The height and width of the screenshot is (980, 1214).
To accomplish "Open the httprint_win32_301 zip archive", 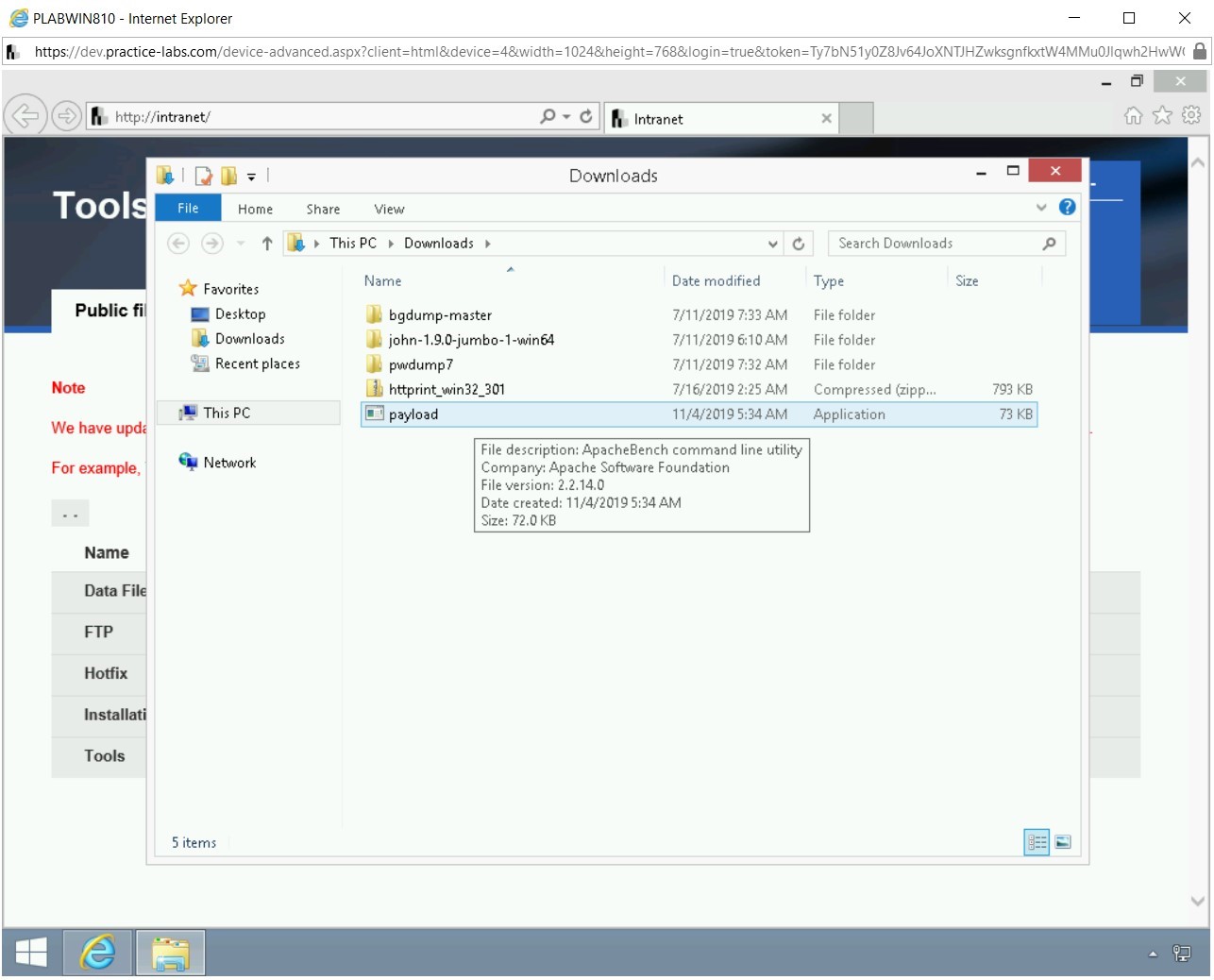I will coord(447,389).
